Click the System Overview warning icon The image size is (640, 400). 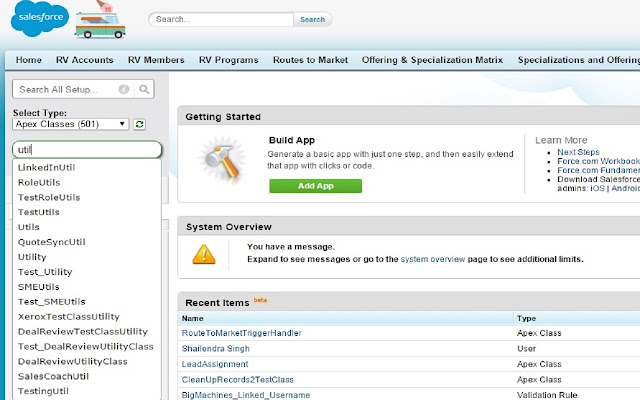pos(204,254)
